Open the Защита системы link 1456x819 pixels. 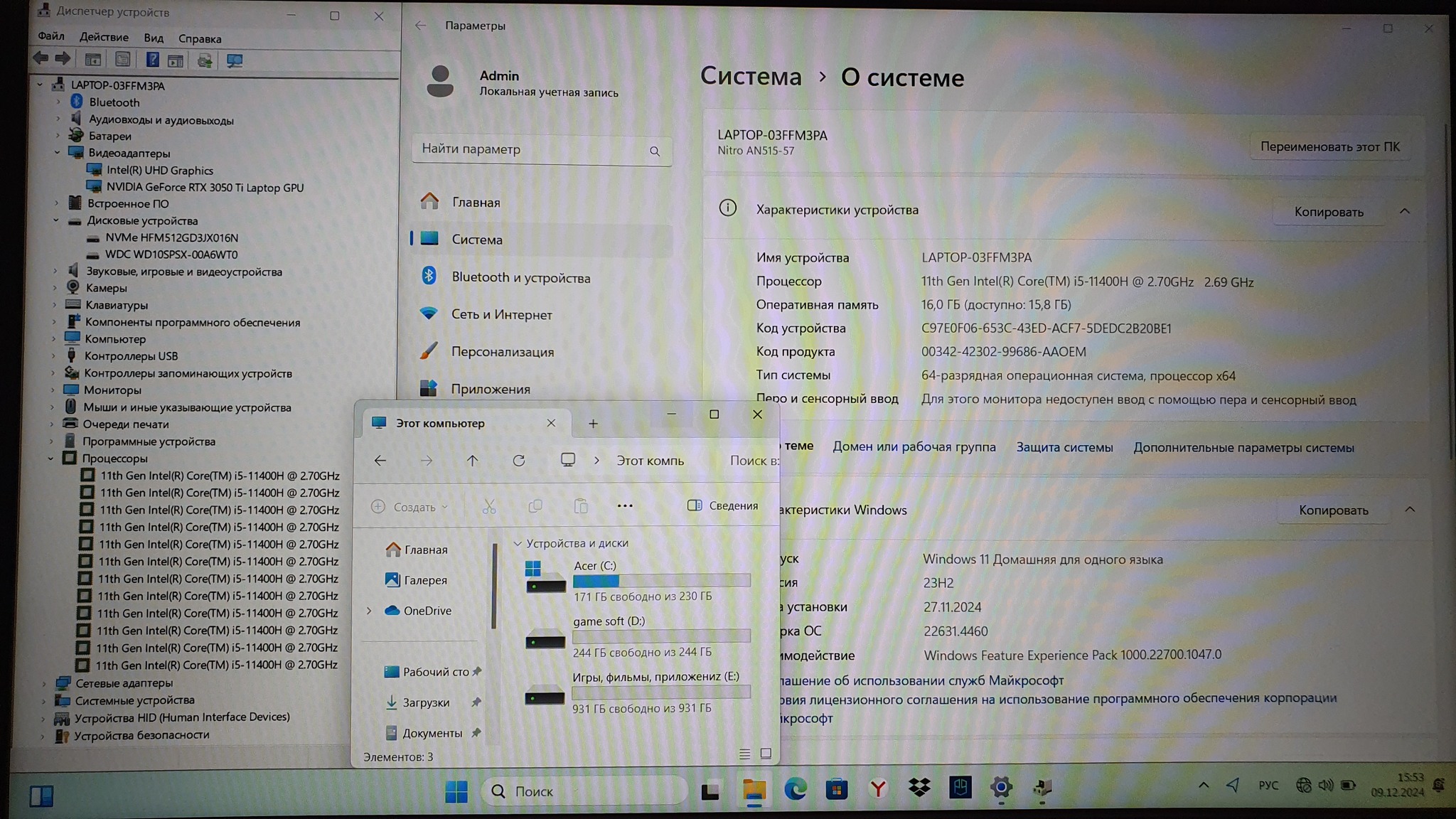pos(1064,447)
